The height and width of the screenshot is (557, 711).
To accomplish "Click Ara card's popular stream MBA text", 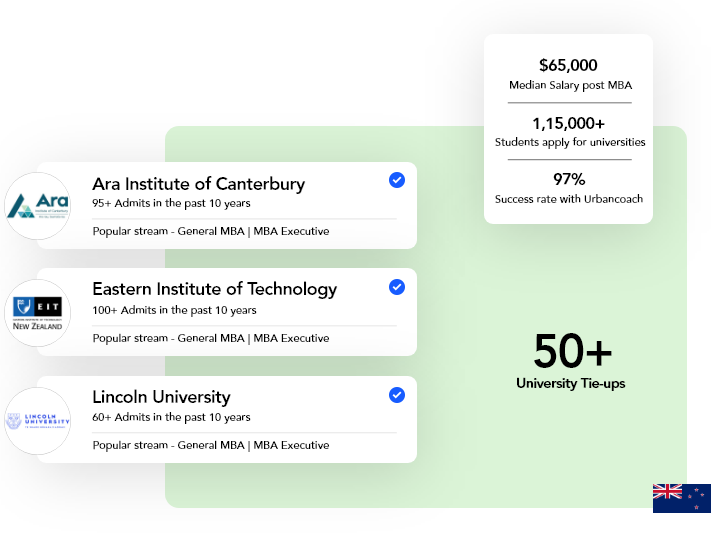I will (x=211, y=231).
